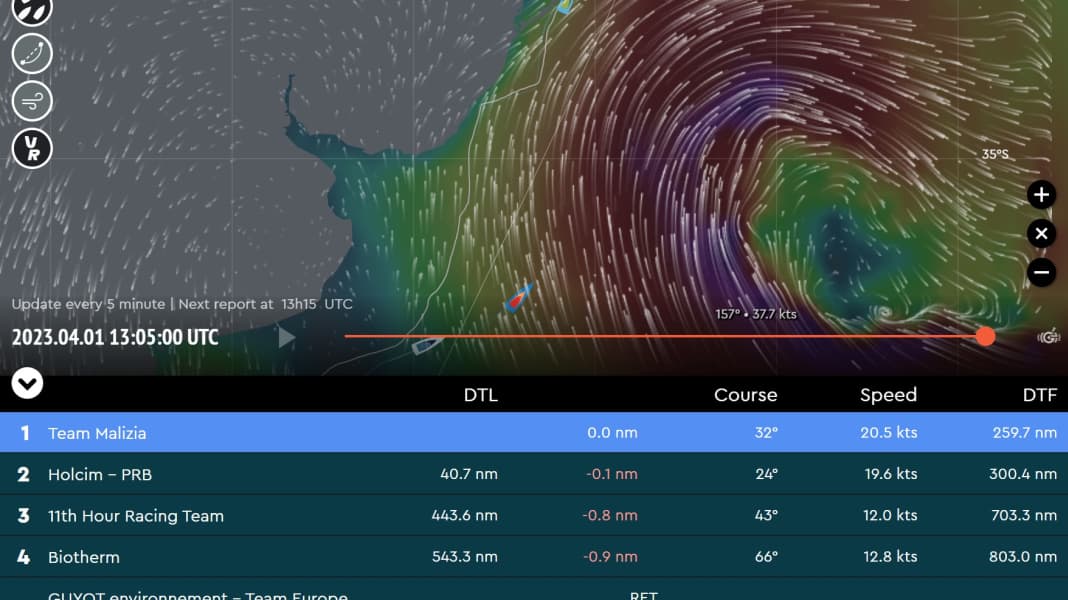Viewport: 1068px width, 600px height.
Task: Collapse the leaderboard with chevron button
Action: coord(27,383)
